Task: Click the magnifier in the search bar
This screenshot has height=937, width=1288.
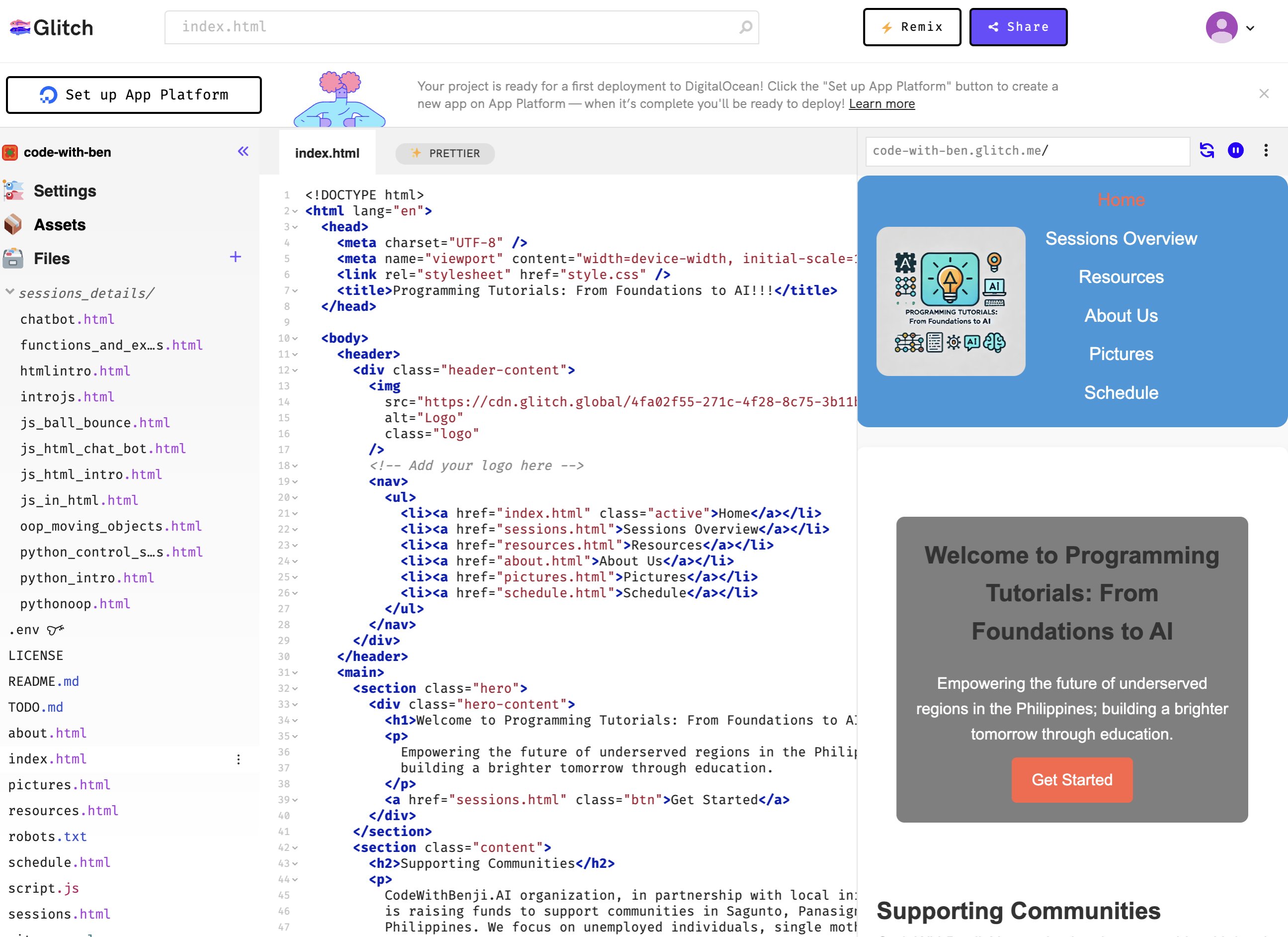Action: (747, 27)
